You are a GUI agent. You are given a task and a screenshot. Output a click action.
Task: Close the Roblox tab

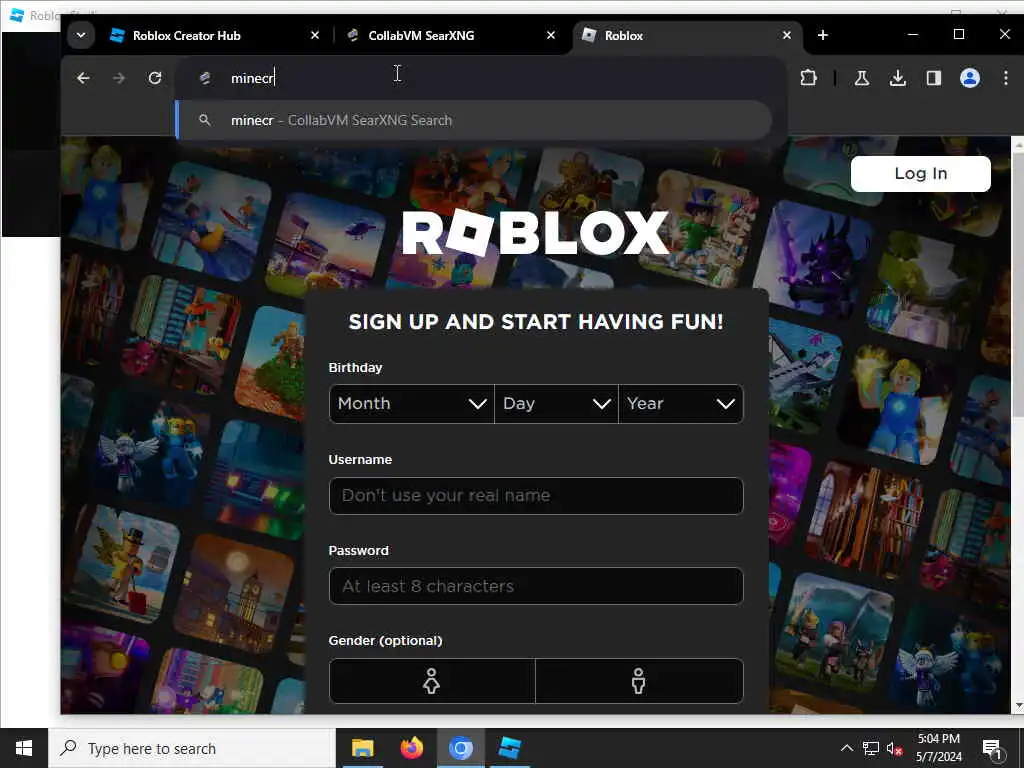click(x=787, y=35)
